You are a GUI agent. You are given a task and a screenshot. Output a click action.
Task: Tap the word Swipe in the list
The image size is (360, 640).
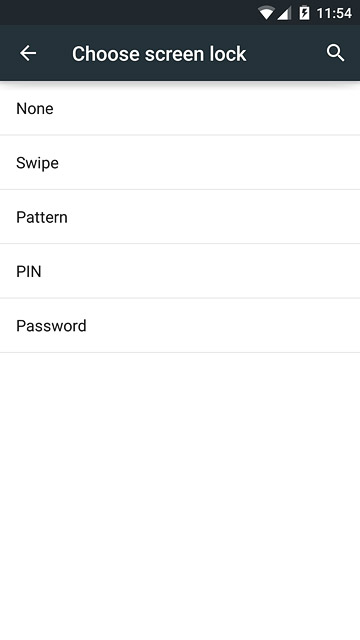(x=37, y=163)
